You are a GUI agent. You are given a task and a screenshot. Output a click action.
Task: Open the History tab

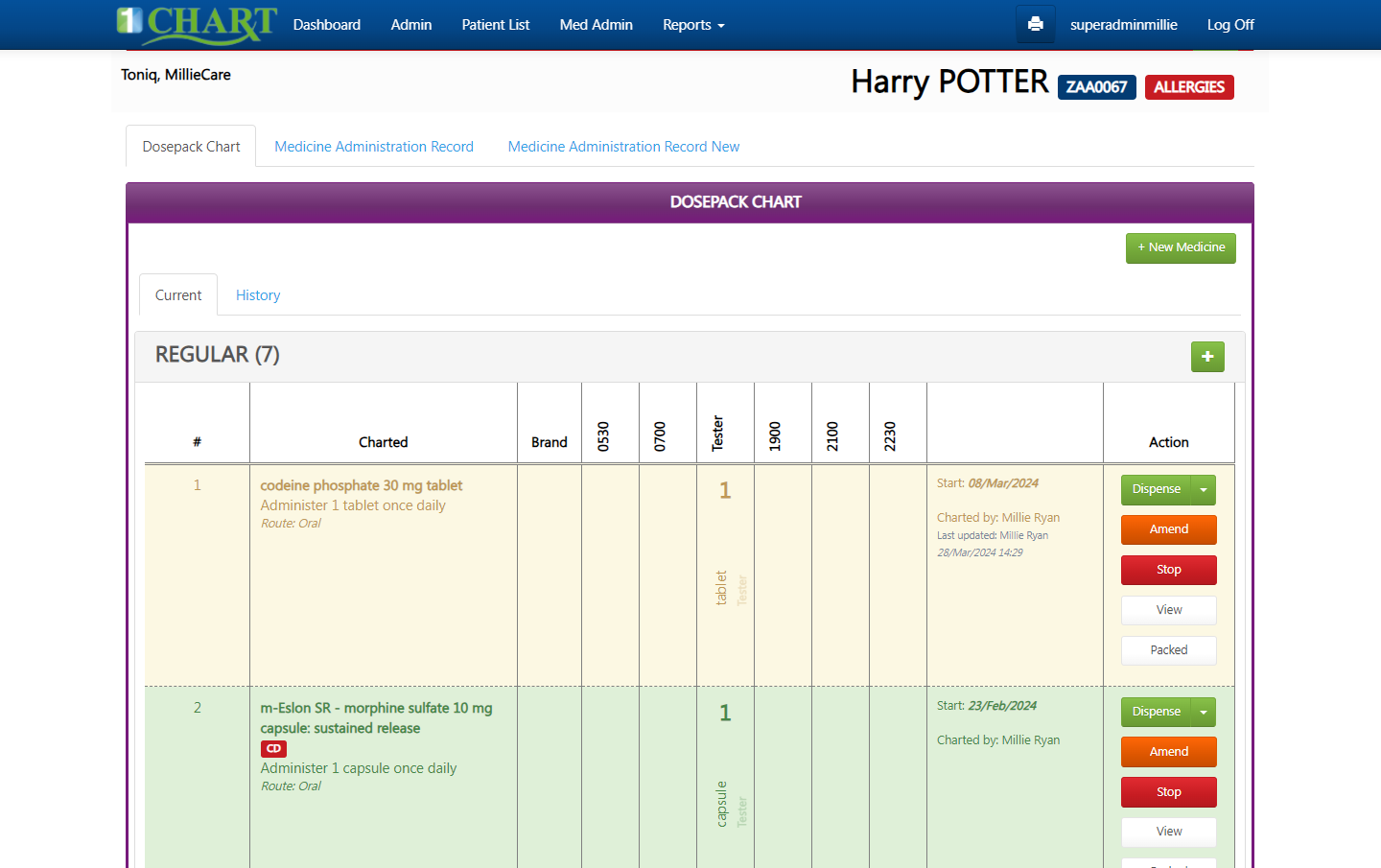click(258, 295)
